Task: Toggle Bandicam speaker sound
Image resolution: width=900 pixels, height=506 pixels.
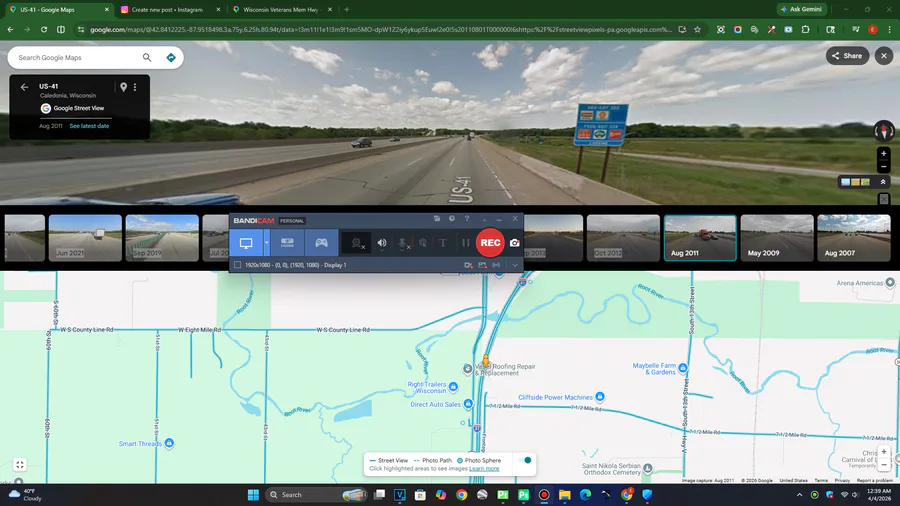Action: 382,243
